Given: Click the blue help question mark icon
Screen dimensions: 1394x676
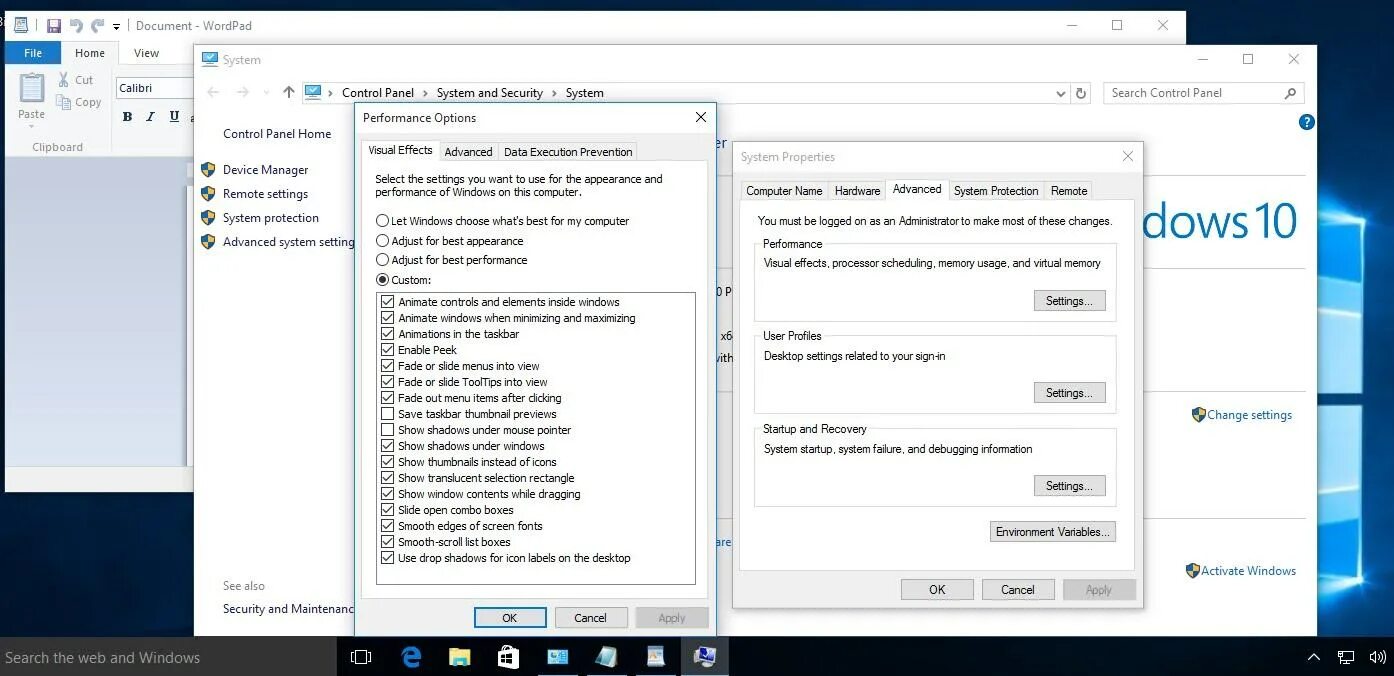Looking at the screenshot, I should 1306,122.
